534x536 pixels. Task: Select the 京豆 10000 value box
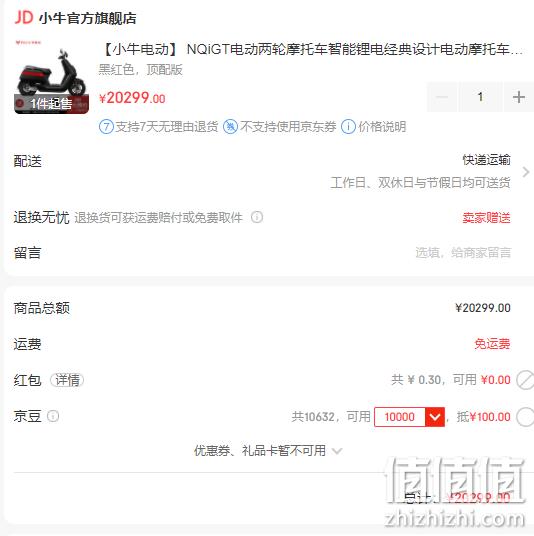(x=400, y=417)
